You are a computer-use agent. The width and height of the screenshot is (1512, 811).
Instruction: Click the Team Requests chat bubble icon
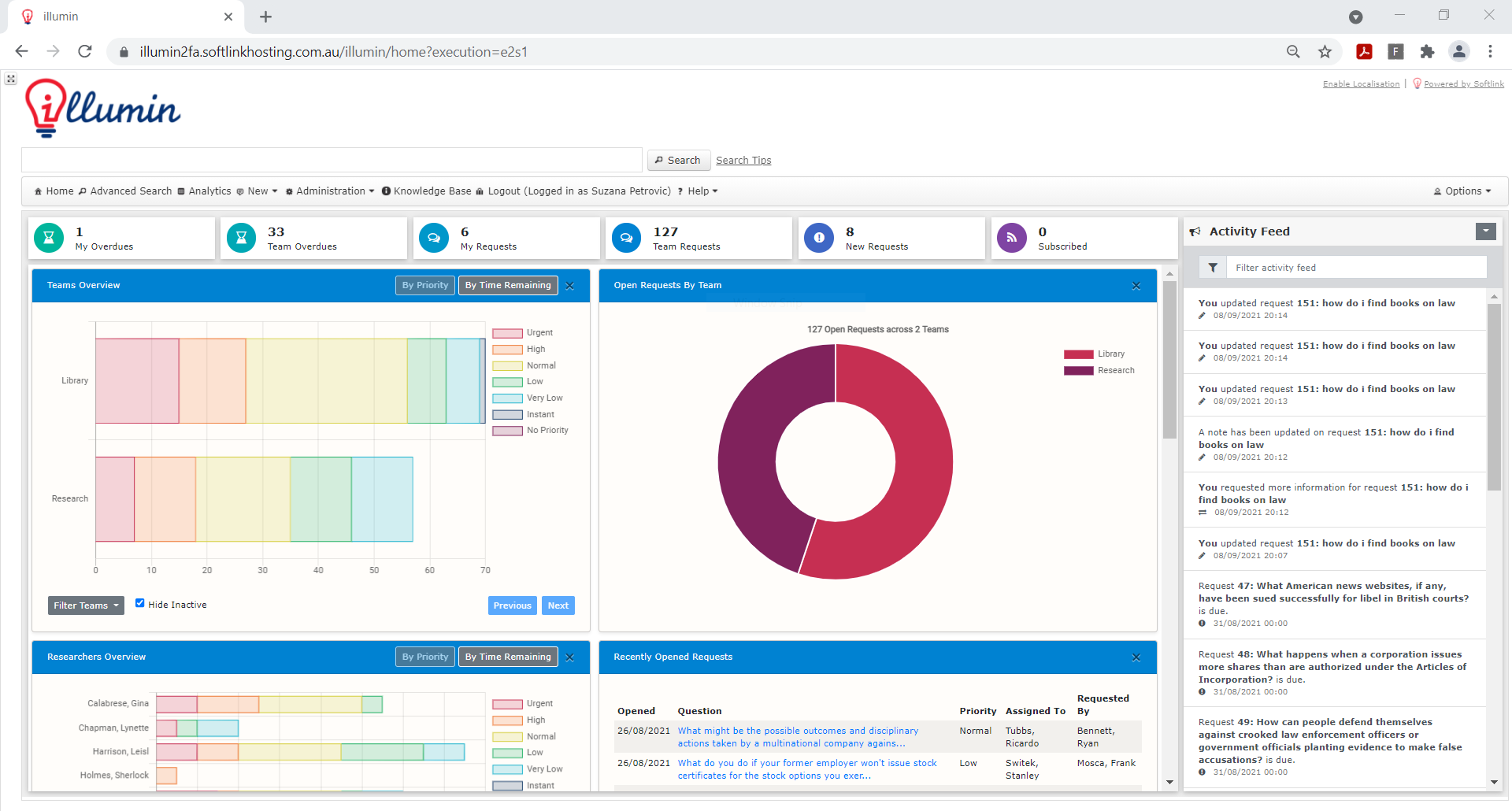tap(626, 237)
